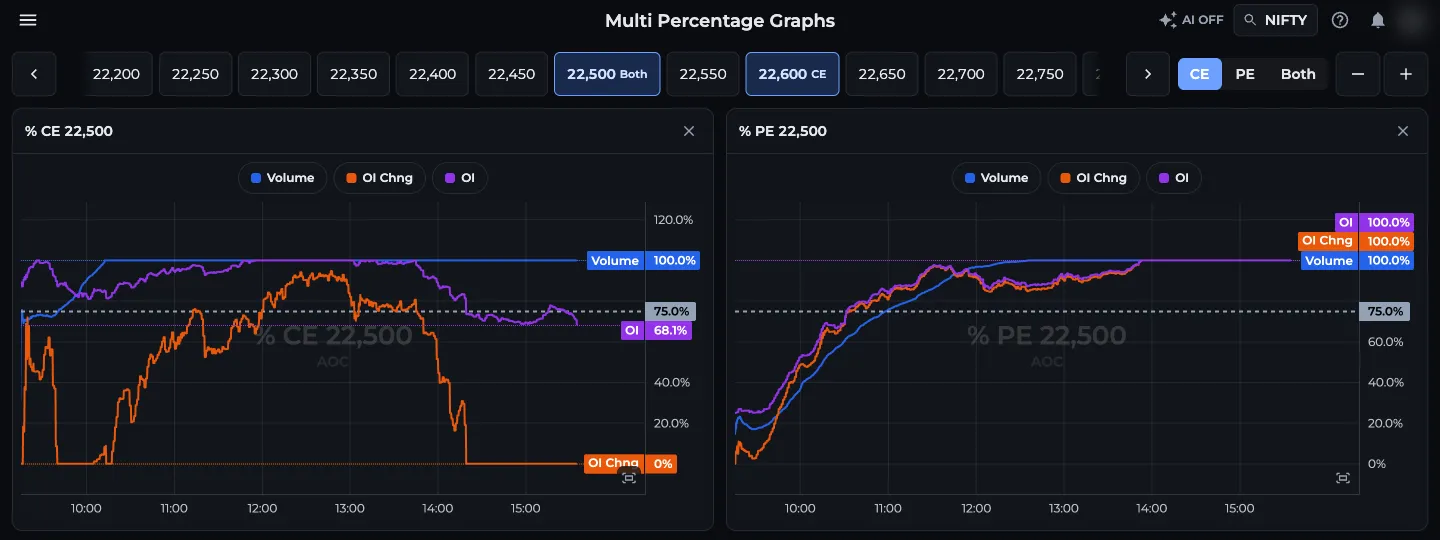Toggle Volume series in CE chart legend
1440x540 pixels.
coord(282,178)
